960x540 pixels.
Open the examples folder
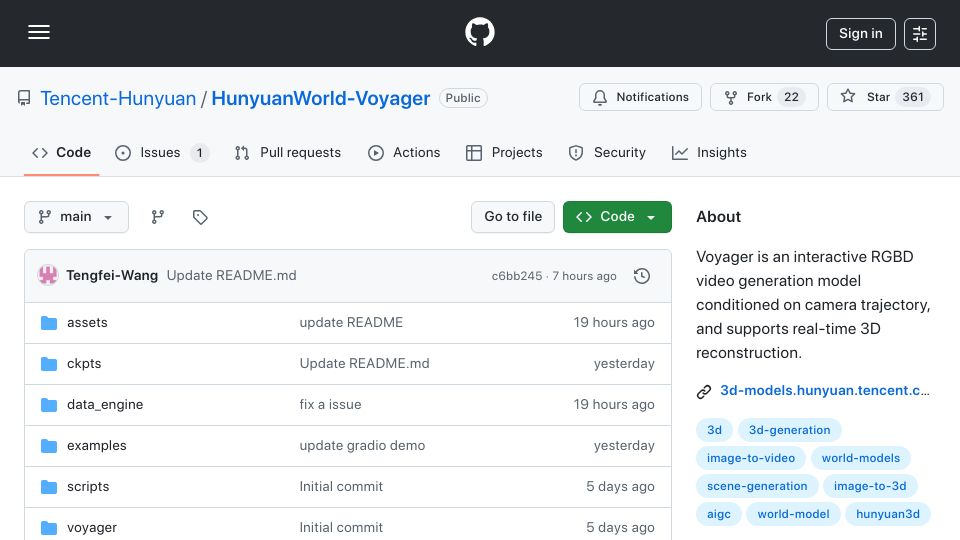pyautogui.click(x=97, y=446)
